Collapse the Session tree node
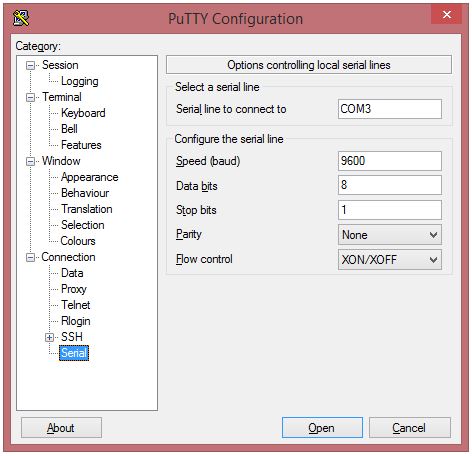472x456 pixels. point(30,65)
